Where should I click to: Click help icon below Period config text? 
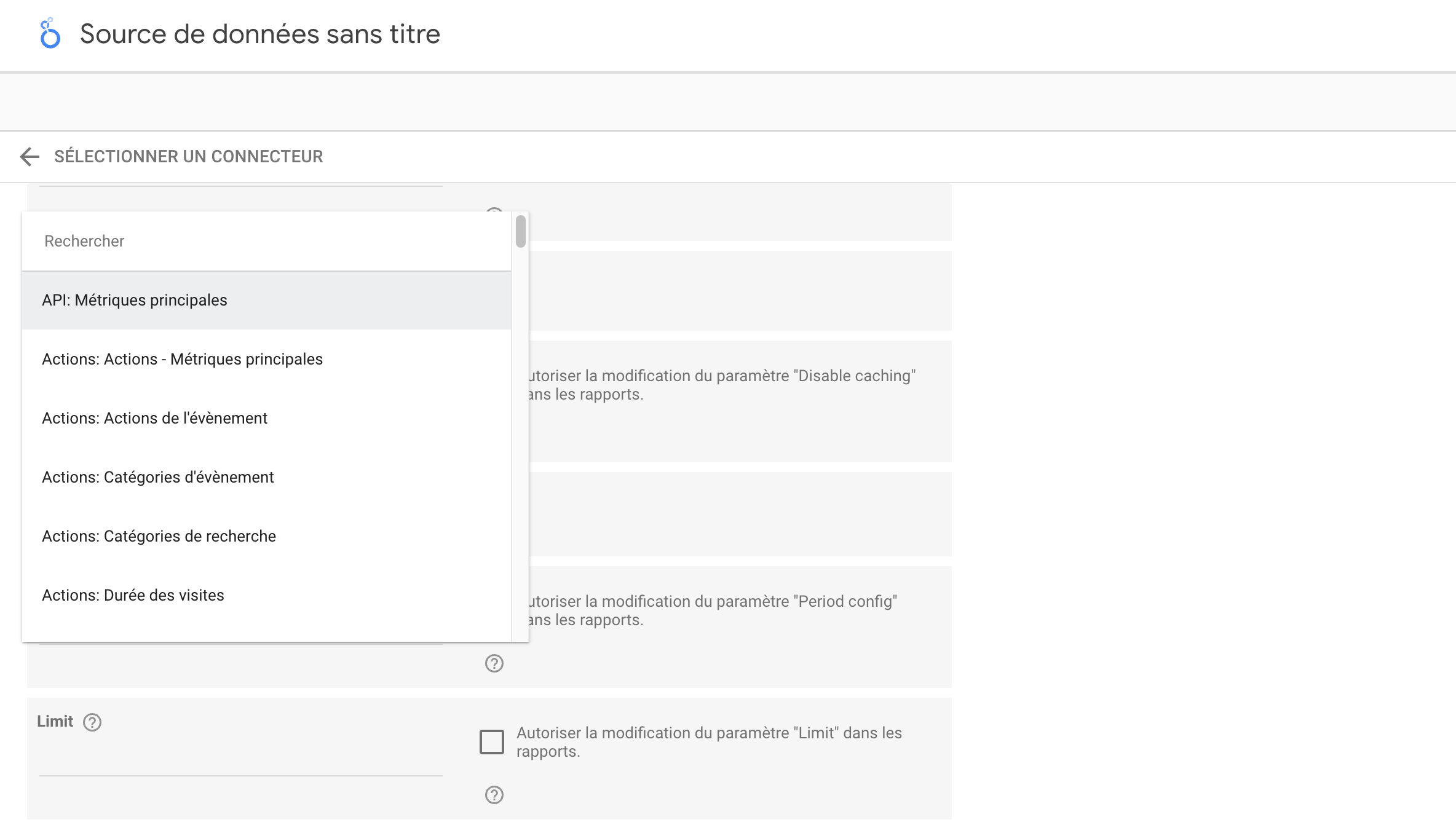(x=494, y=663)
